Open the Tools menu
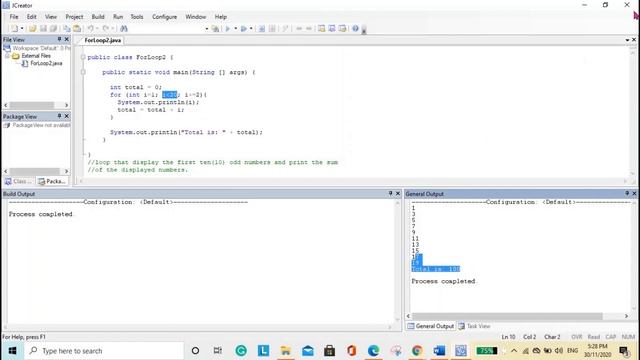640x360 pixels. pyautogui.click(x=137, y=17)
